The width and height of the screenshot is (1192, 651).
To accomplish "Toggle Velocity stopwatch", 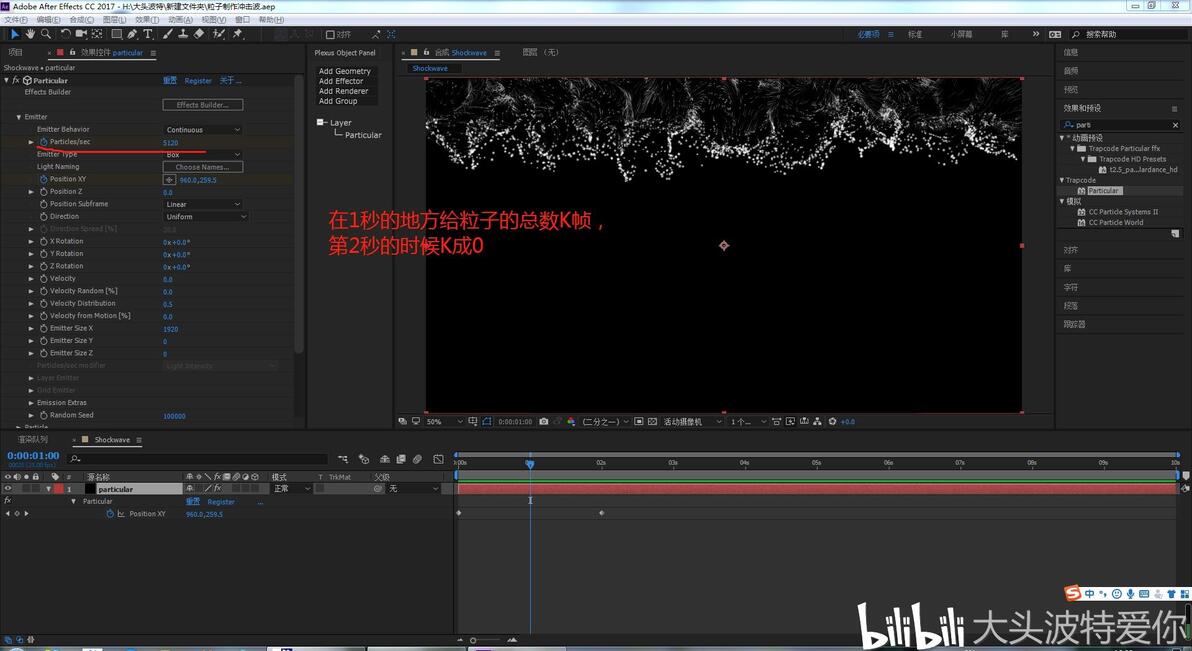I will click(x=43, y=278).
